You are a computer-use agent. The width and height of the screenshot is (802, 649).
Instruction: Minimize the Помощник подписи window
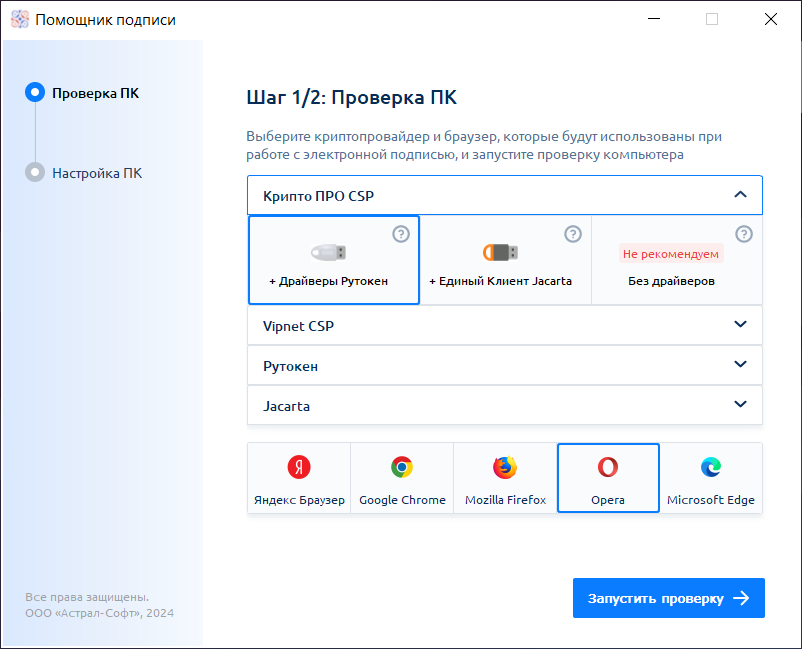point(653,19)
